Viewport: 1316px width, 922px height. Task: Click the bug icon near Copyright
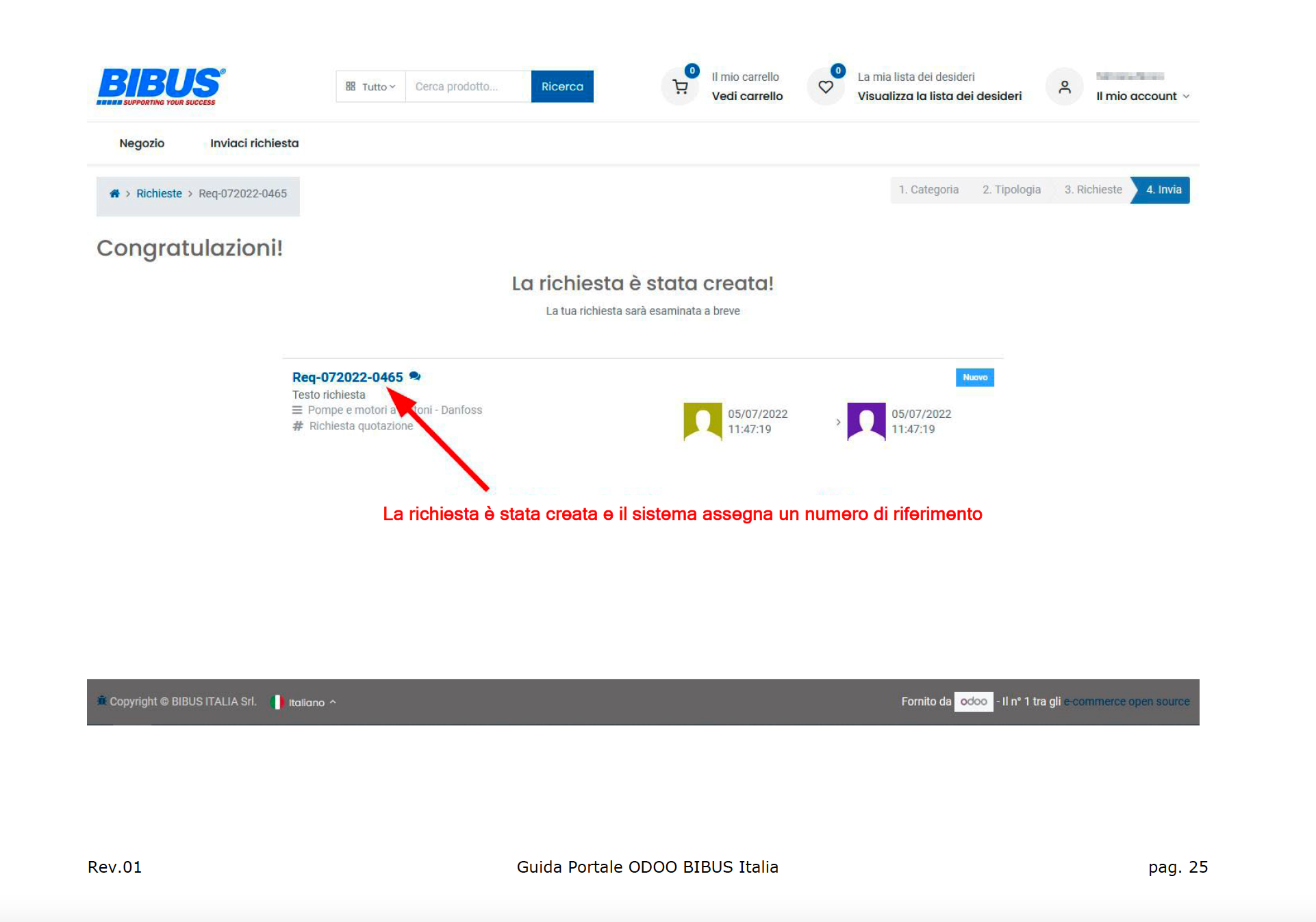(101, 700)
